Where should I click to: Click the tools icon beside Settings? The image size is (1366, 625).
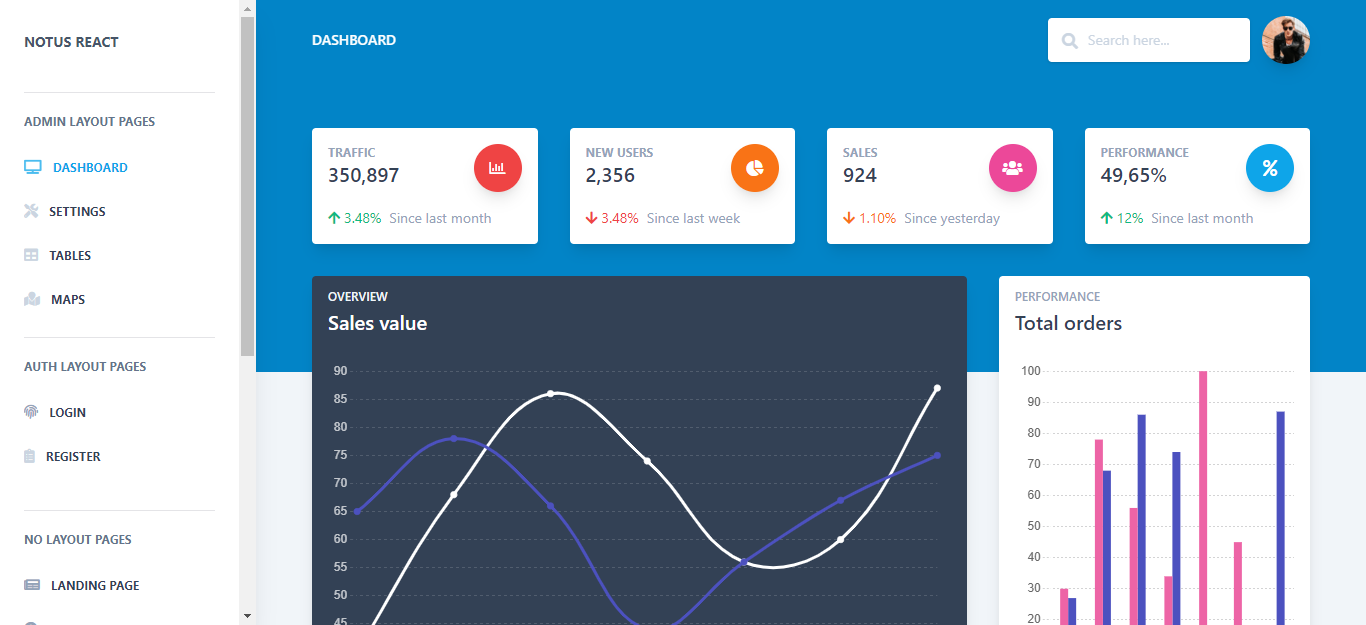tap(31, 211)
